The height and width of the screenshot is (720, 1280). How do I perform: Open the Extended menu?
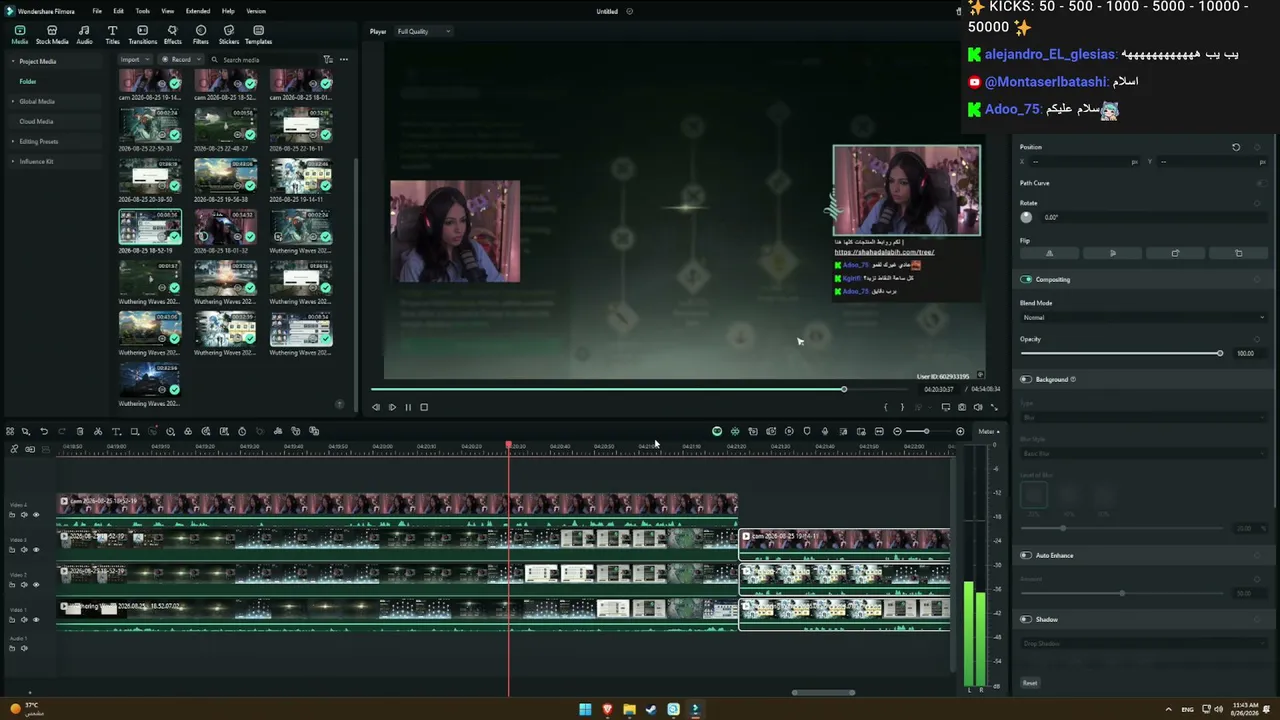tap(198, 11)
